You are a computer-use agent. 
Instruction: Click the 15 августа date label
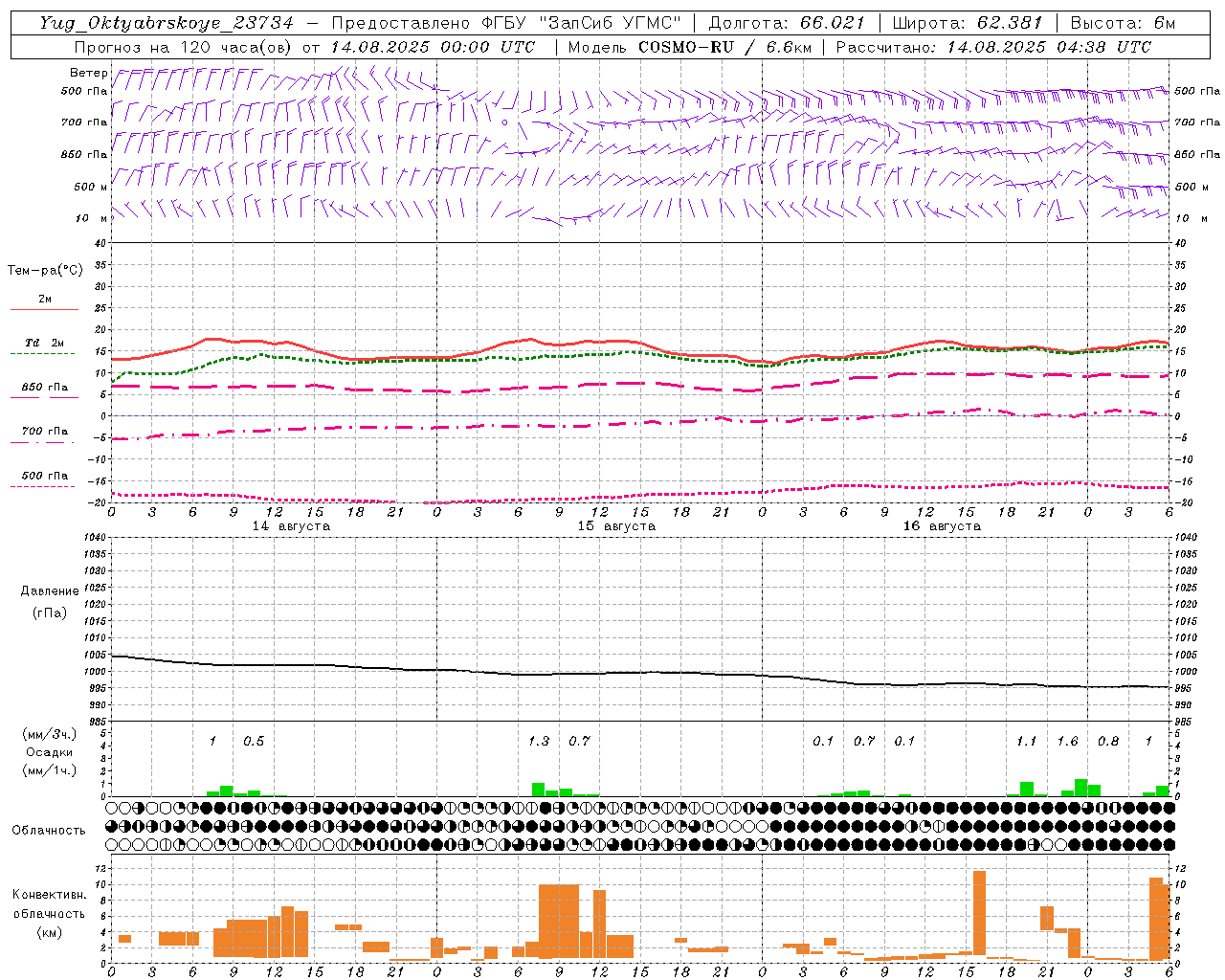[616, 526]
